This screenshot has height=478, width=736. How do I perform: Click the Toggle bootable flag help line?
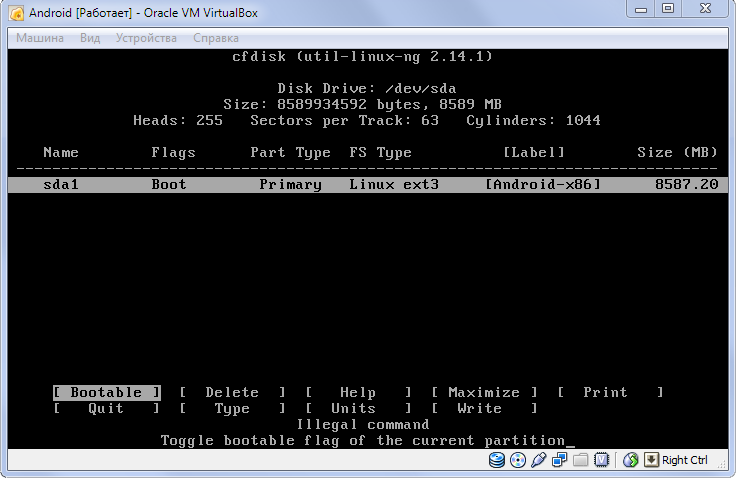[x=363, y=440]
